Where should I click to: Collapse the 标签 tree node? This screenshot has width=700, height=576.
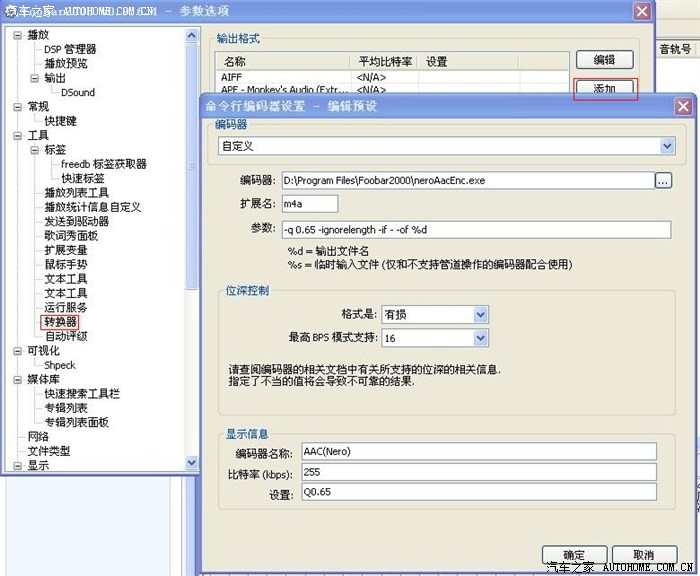click(x=34, y=150)
